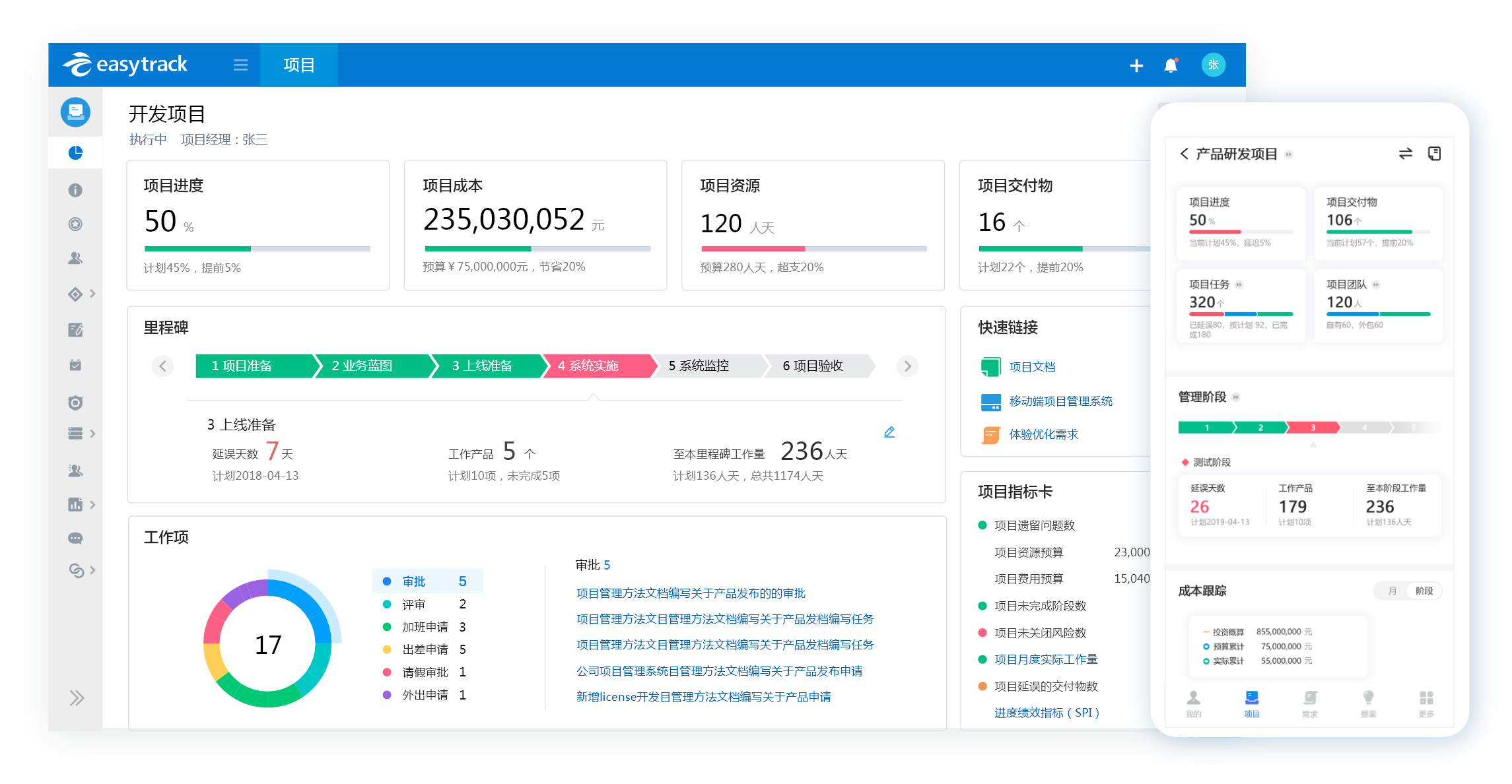Image resolution: width=1512 pixels, height=784 pixels.
Task: Expand the diamond sidebar item chevron
Action: tap(93, 294)
